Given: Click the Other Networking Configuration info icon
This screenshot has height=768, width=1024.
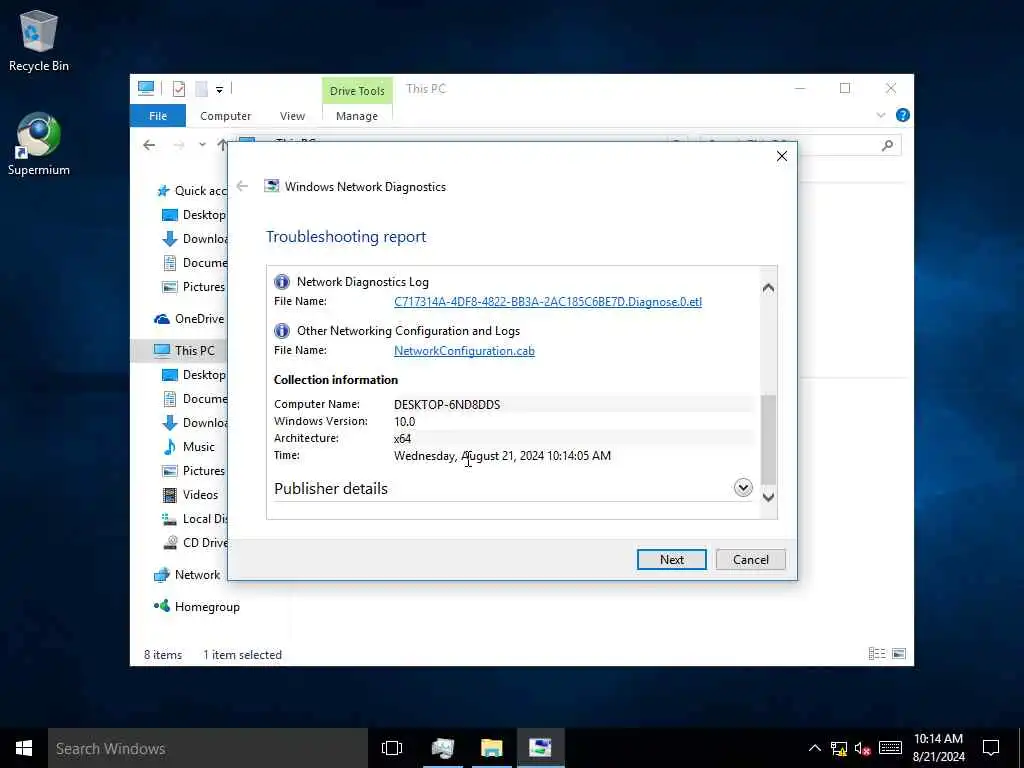Looking at the screenshot, I should click(281, 330).
